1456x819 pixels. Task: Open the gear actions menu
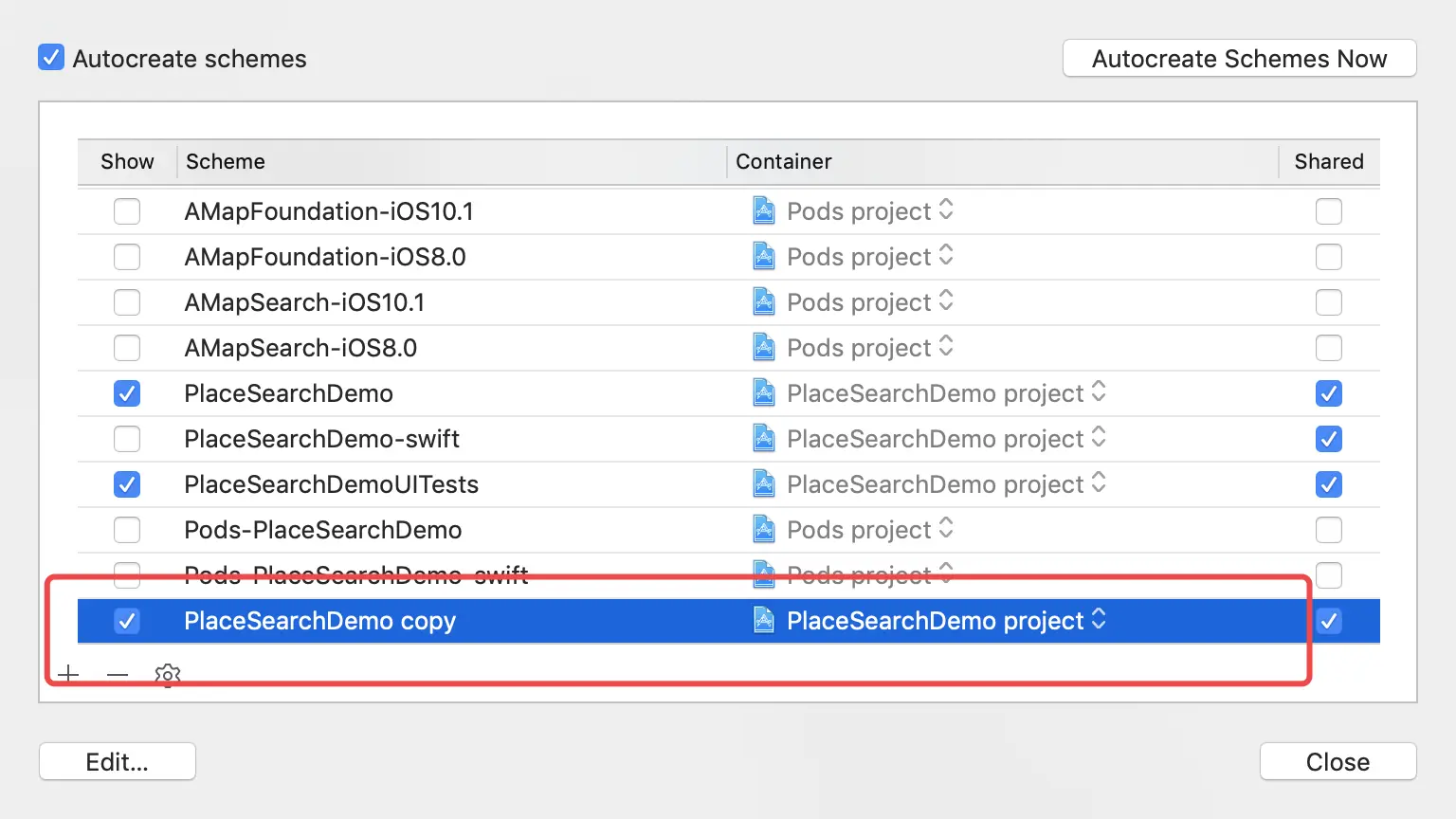(x=168, y=674)
